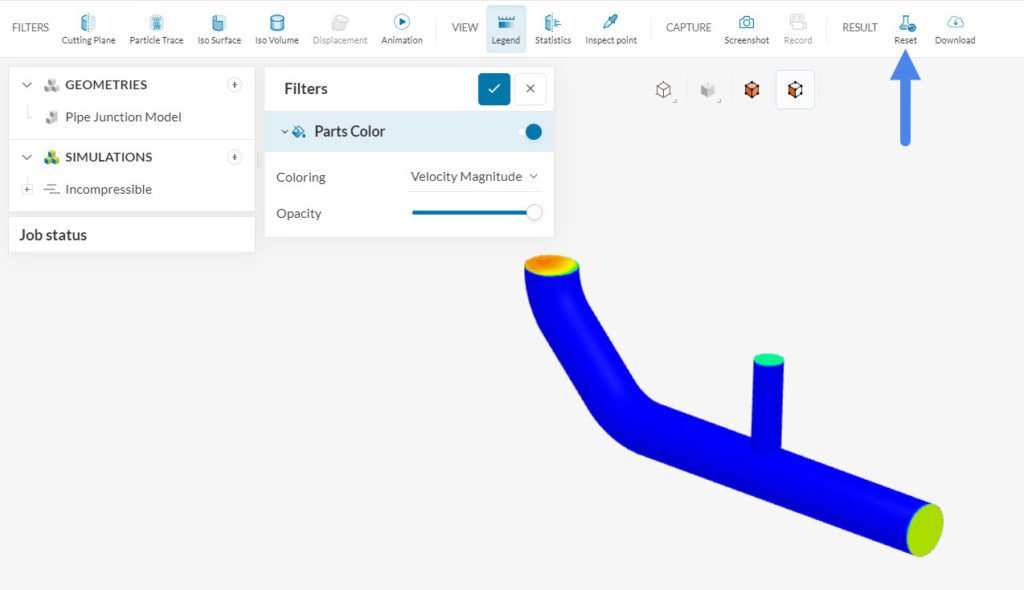Collapse the SIMULATIONS section

[27, 157]
